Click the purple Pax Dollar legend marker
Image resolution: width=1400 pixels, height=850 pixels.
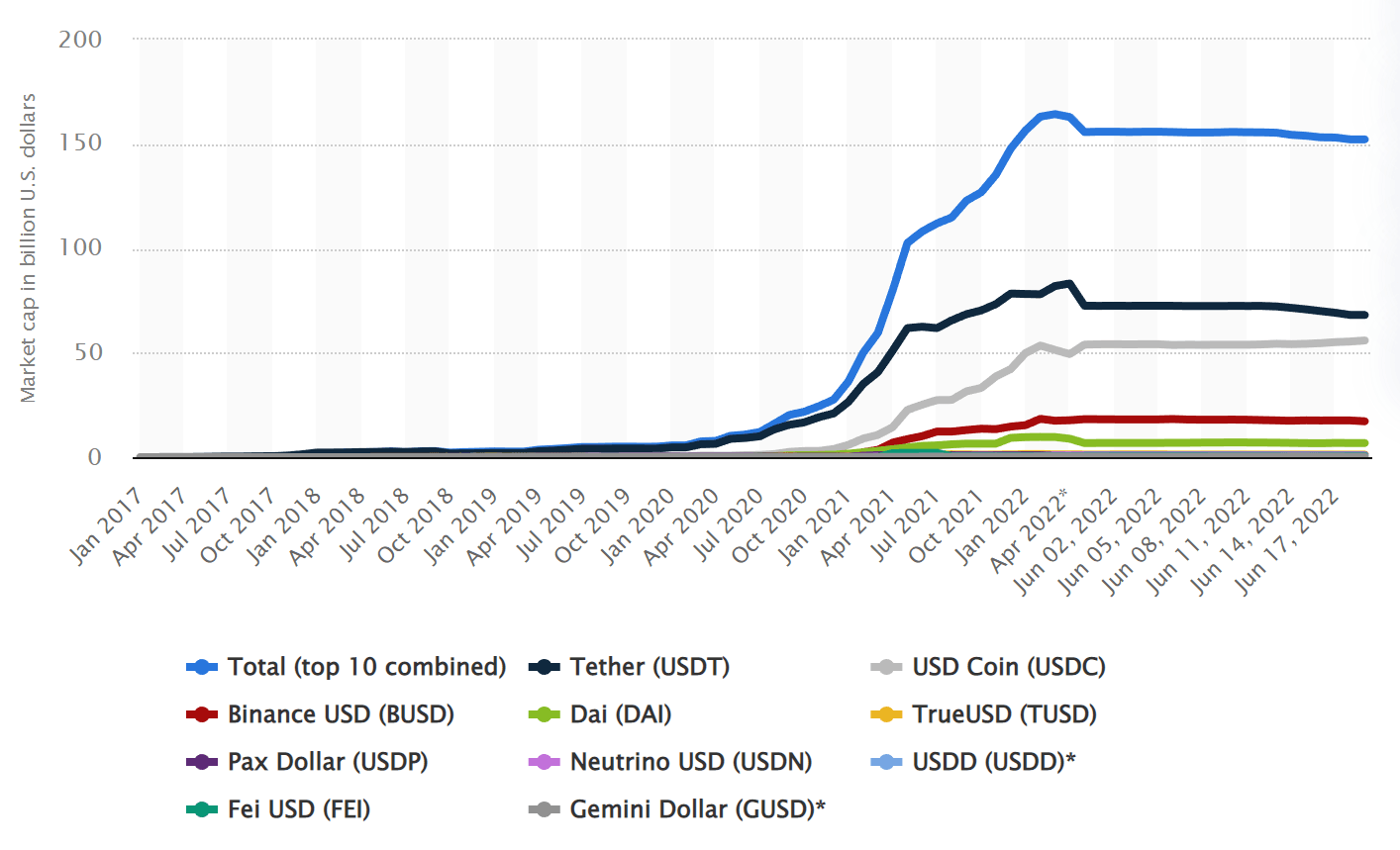pyautogui.click(x=202, y=762)
